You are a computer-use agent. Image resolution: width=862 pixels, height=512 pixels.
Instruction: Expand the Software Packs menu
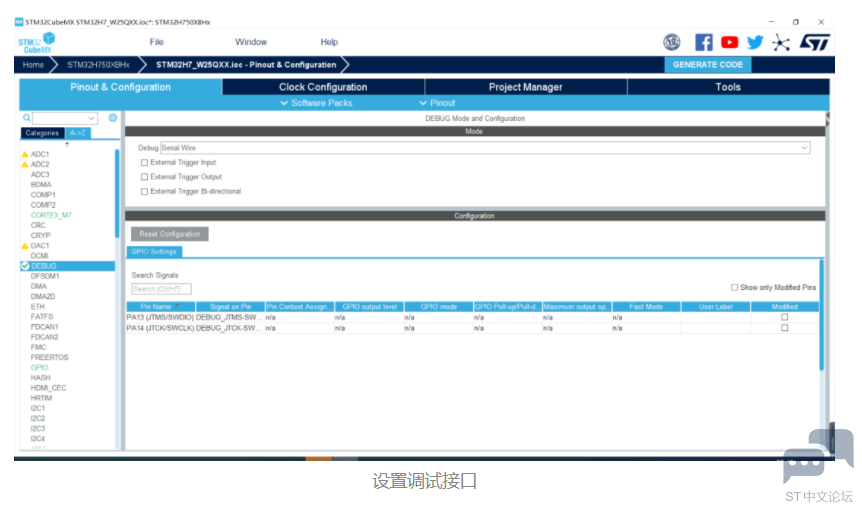(x=316, y=103)
